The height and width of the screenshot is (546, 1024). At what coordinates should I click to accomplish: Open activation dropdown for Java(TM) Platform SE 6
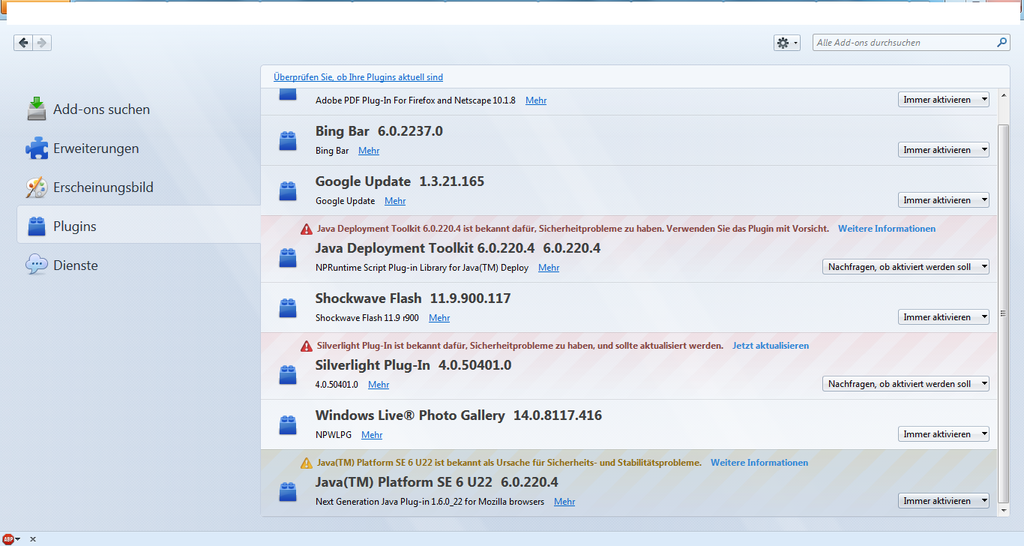coord(944,500)
